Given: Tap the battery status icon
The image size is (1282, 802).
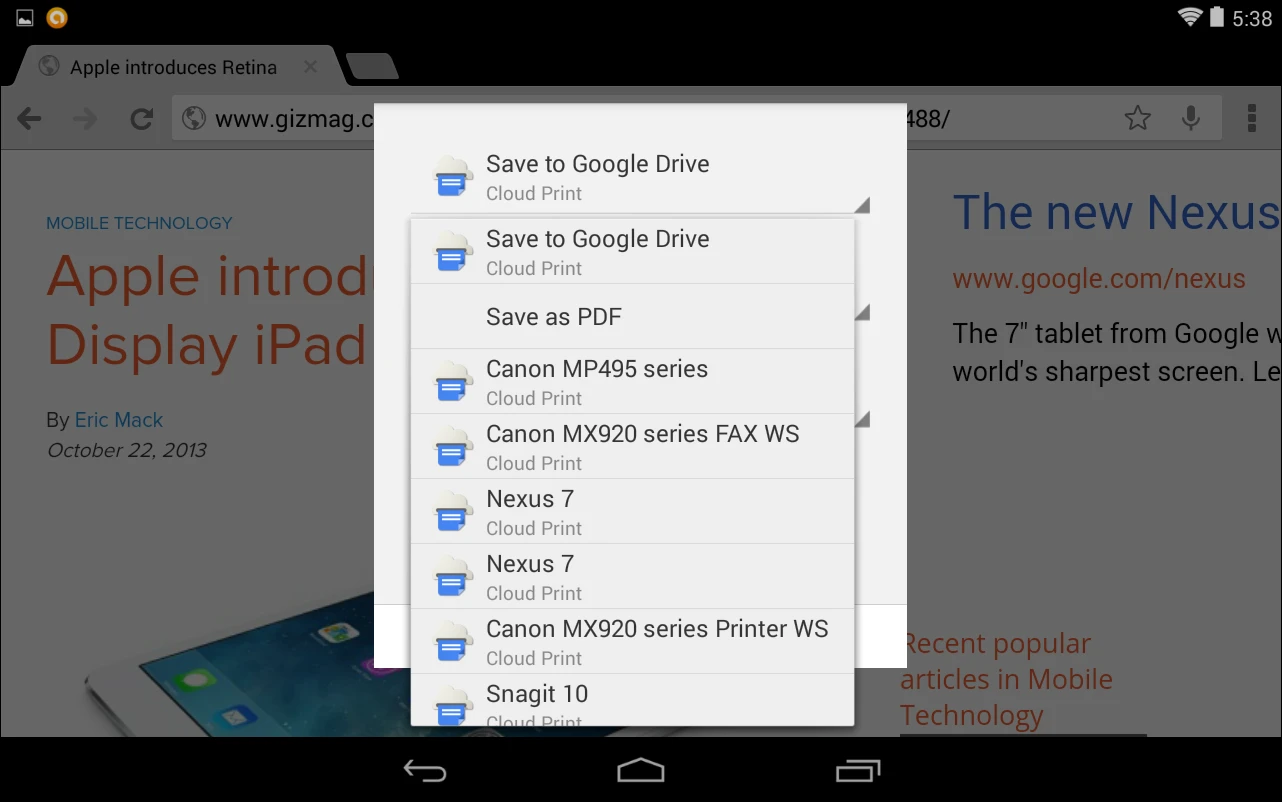Looking at the screenshot, I should (x=1217, y=17).
